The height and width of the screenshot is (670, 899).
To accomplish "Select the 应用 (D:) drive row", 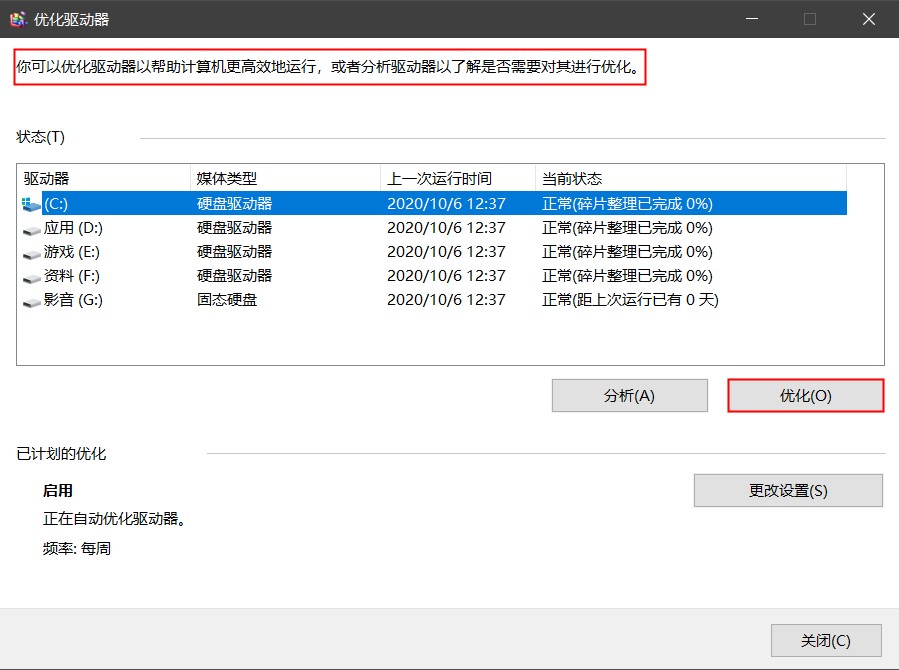I will (x=300, y=227).
